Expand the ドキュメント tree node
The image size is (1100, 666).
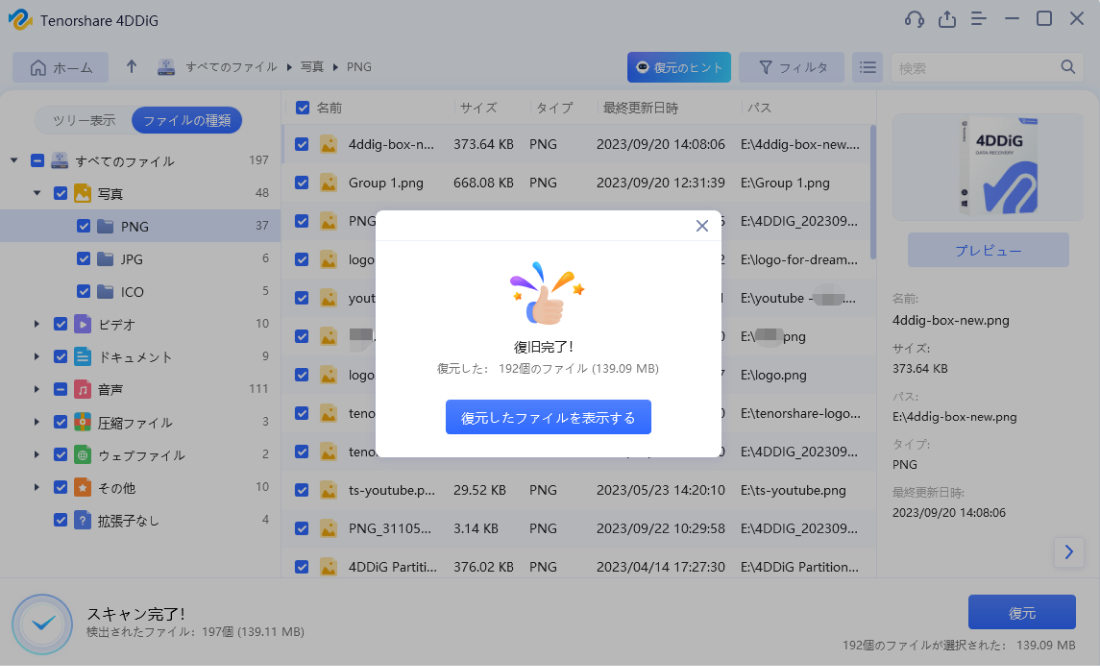[x=37, y=357]
